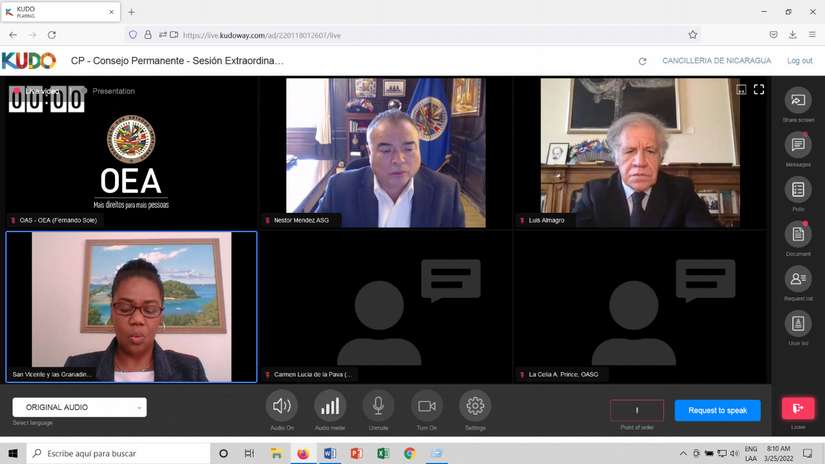The width and height of the screenshot is (825, 464).
Task: Select the KUDO browser tab
Action: coord(61,12)
